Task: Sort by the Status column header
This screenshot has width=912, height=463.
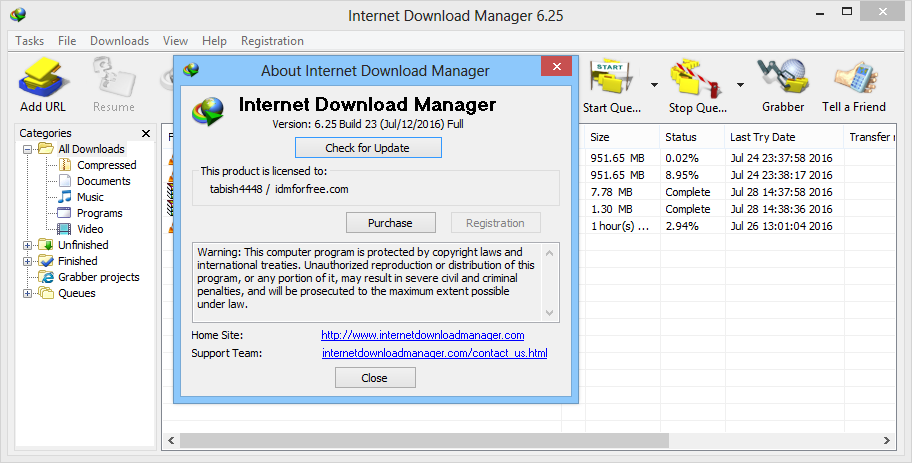Action: [692, 137]
